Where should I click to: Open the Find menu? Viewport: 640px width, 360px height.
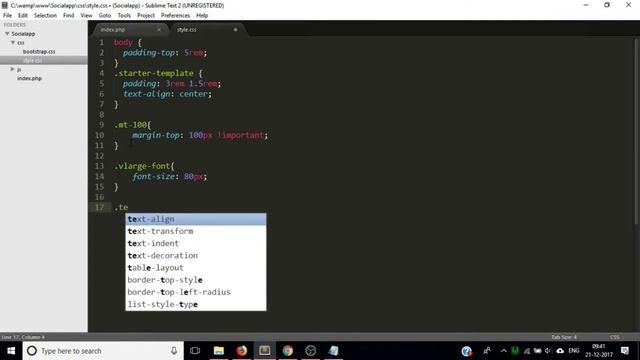(69, 16)
